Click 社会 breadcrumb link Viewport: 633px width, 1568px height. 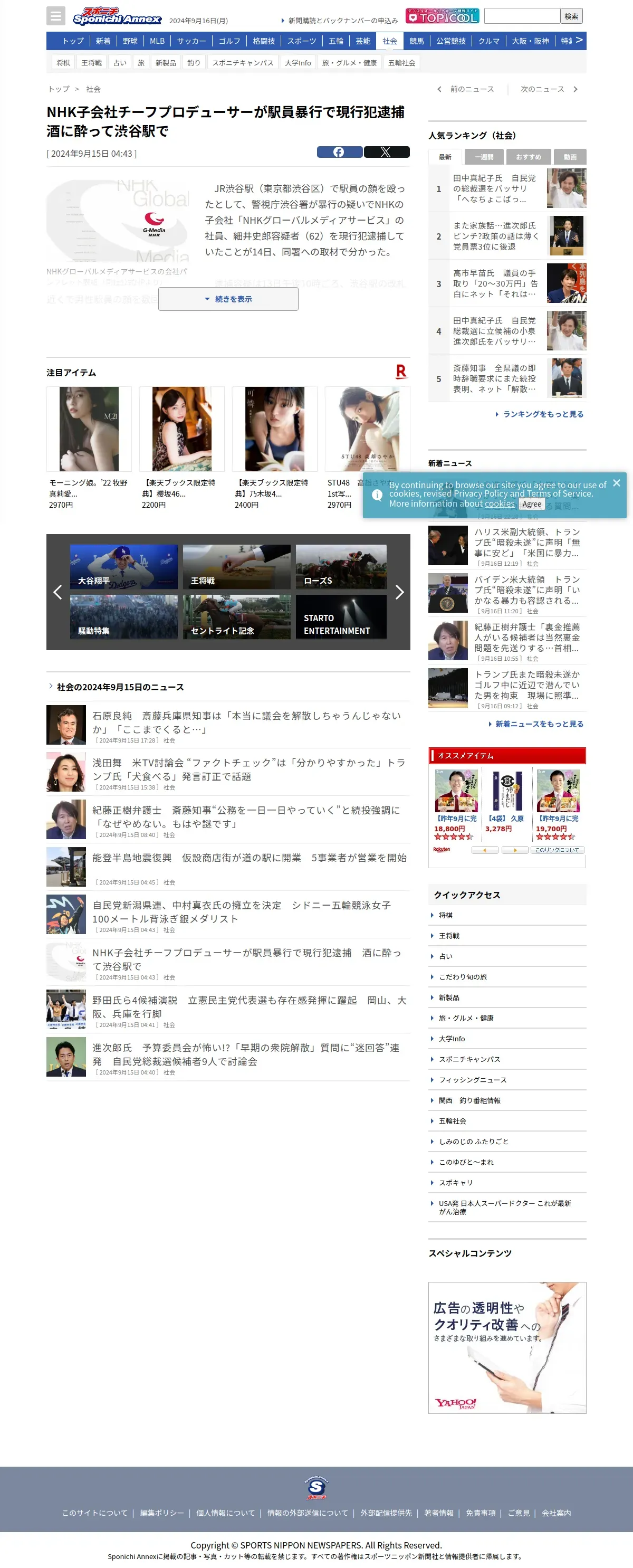[x=93, y=89]
